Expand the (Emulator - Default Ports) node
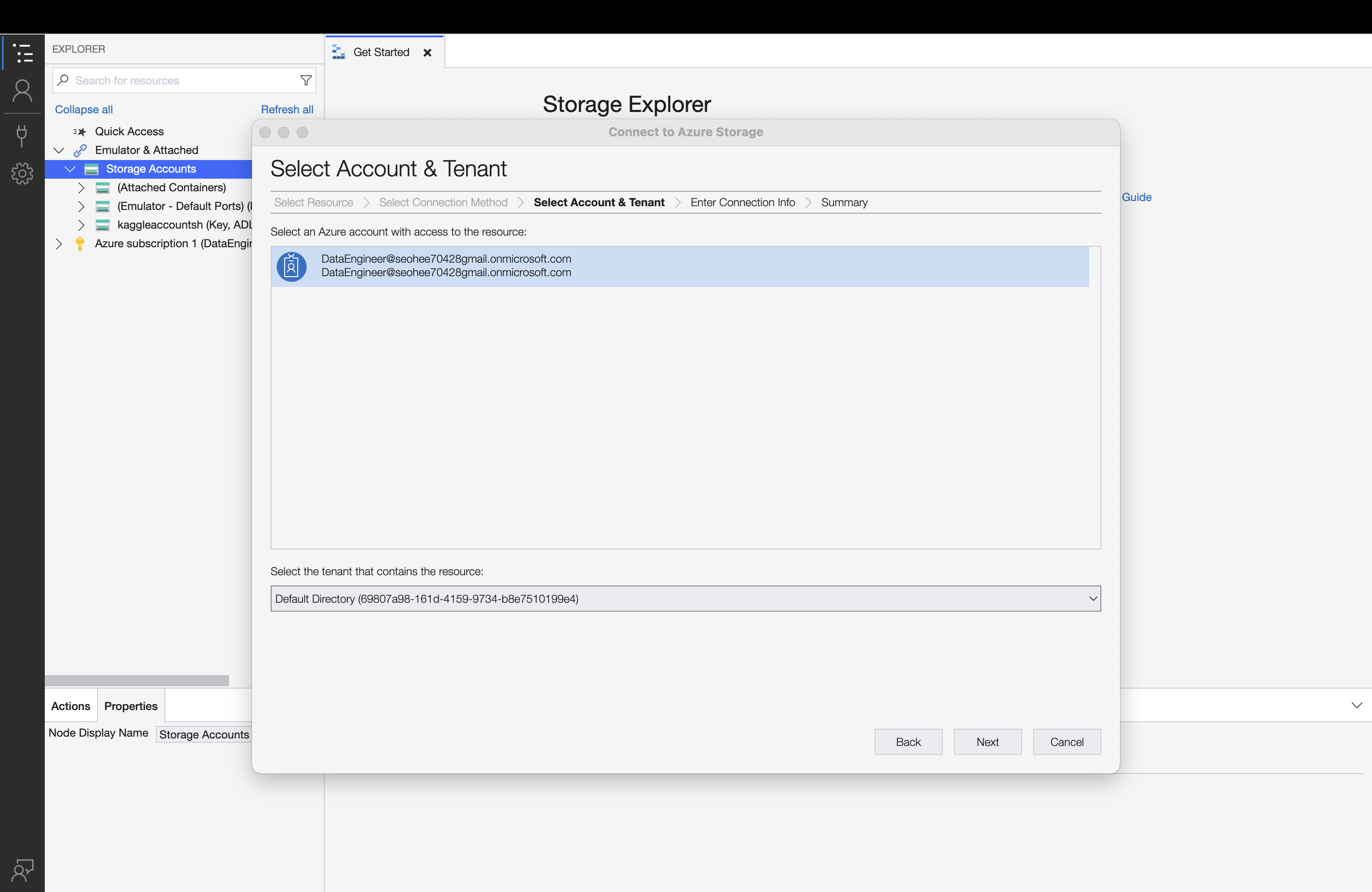Image resolution: width=1372 pixels, height=892 pixels. point(81,206)
